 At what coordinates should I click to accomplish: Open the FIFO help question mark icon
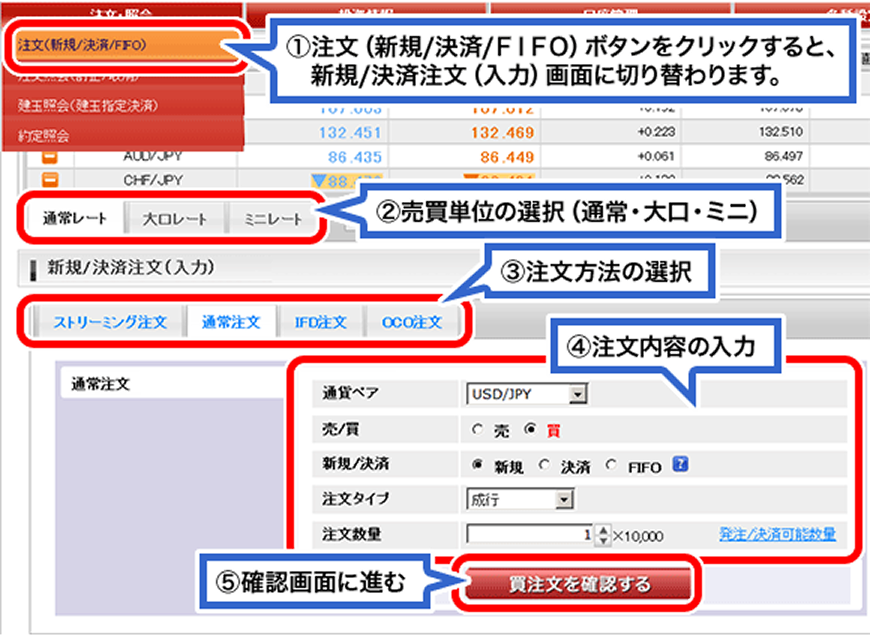pos(681,461)
